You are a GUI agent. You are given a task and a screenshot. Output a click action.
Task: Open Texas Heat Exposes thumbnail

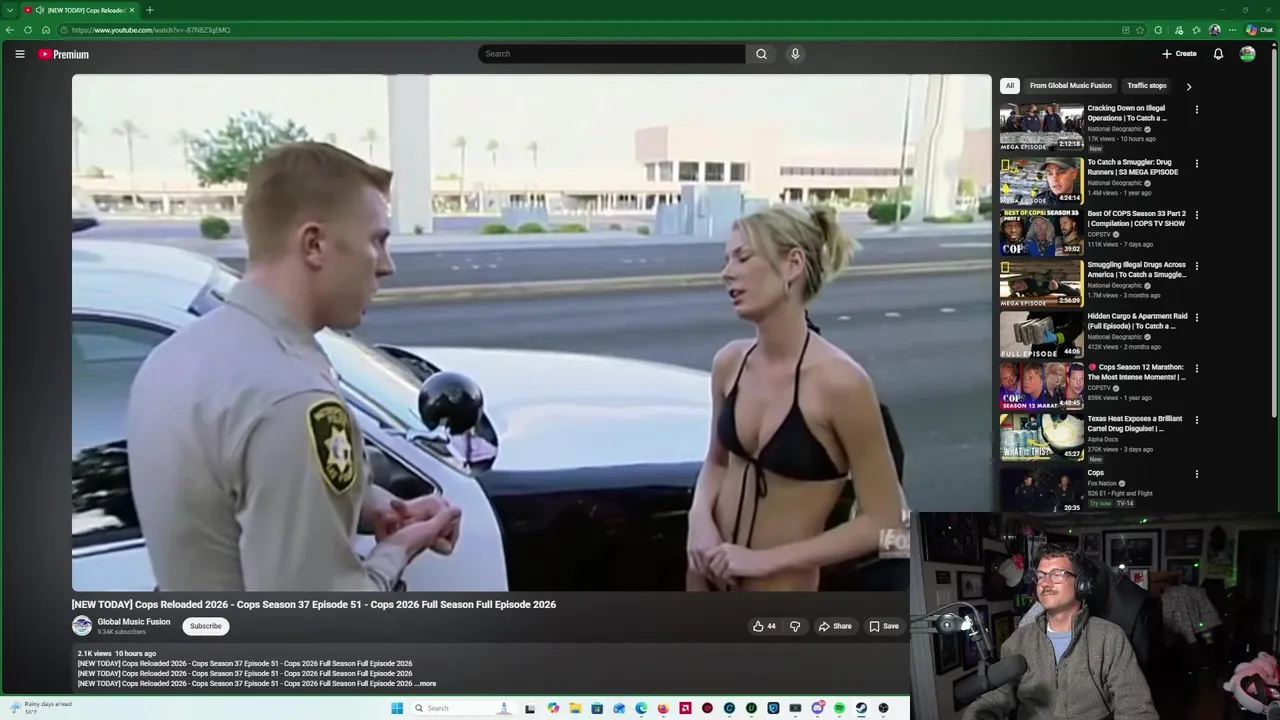coord(1041,438)
